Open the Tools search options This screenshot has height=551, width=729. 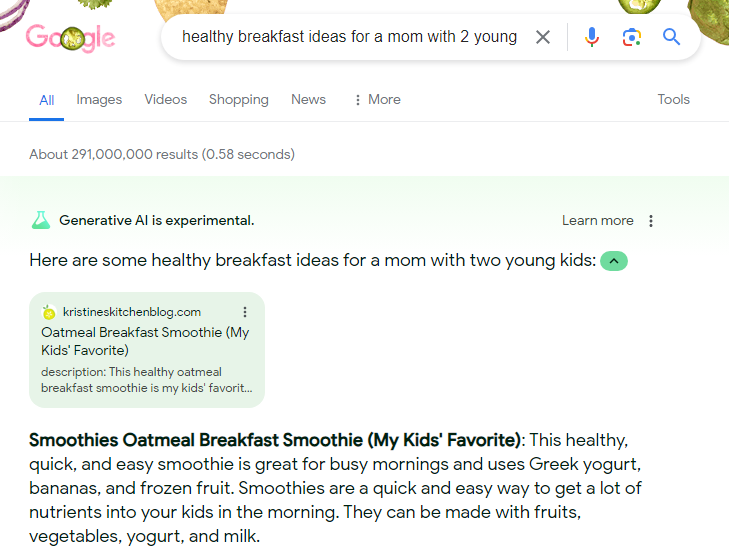[673, 100]
